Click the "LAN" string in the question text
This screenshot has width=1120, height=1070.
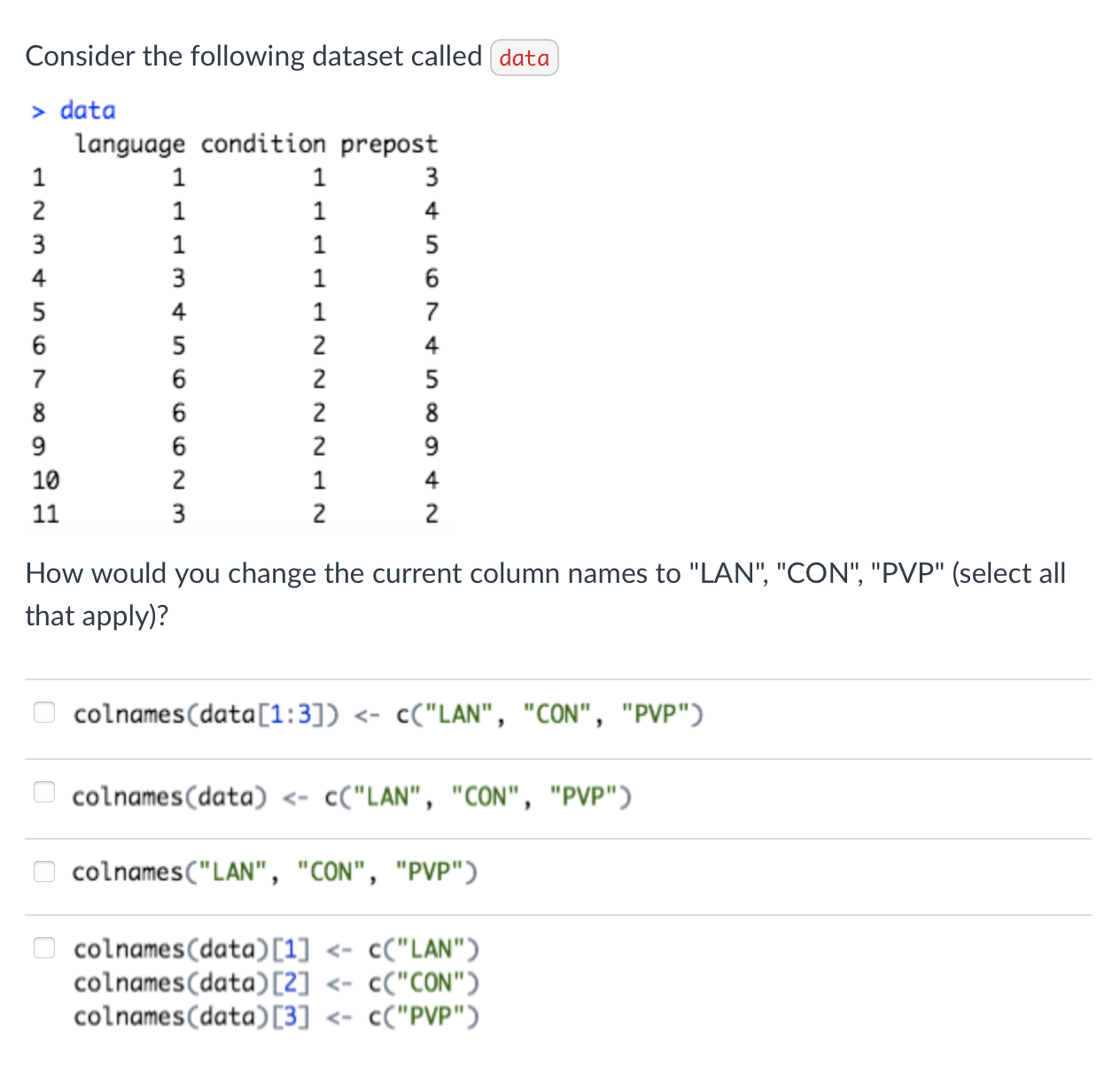click(727, 573)
